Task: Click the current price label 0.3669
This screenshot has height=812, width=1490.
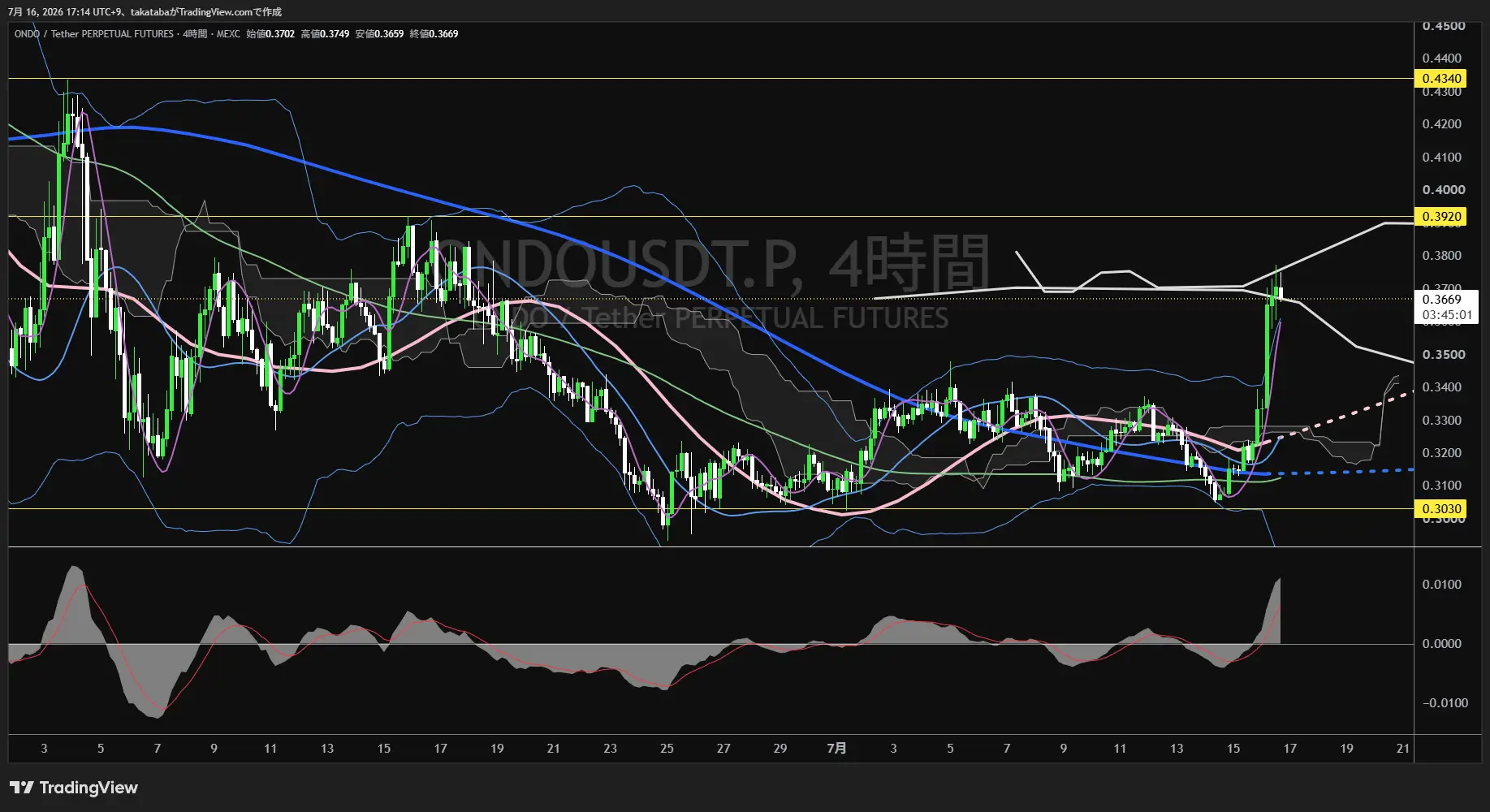Action: coord(1442,300)
